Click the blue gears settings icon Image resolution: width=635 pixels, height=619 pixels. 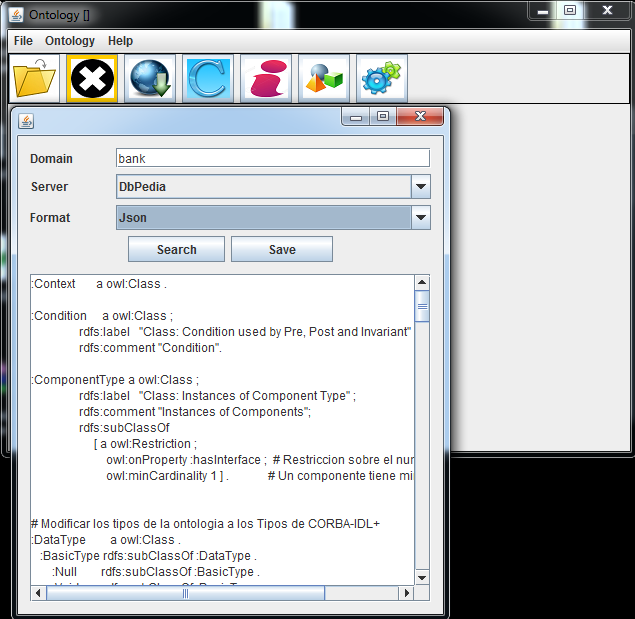point(381,79)
